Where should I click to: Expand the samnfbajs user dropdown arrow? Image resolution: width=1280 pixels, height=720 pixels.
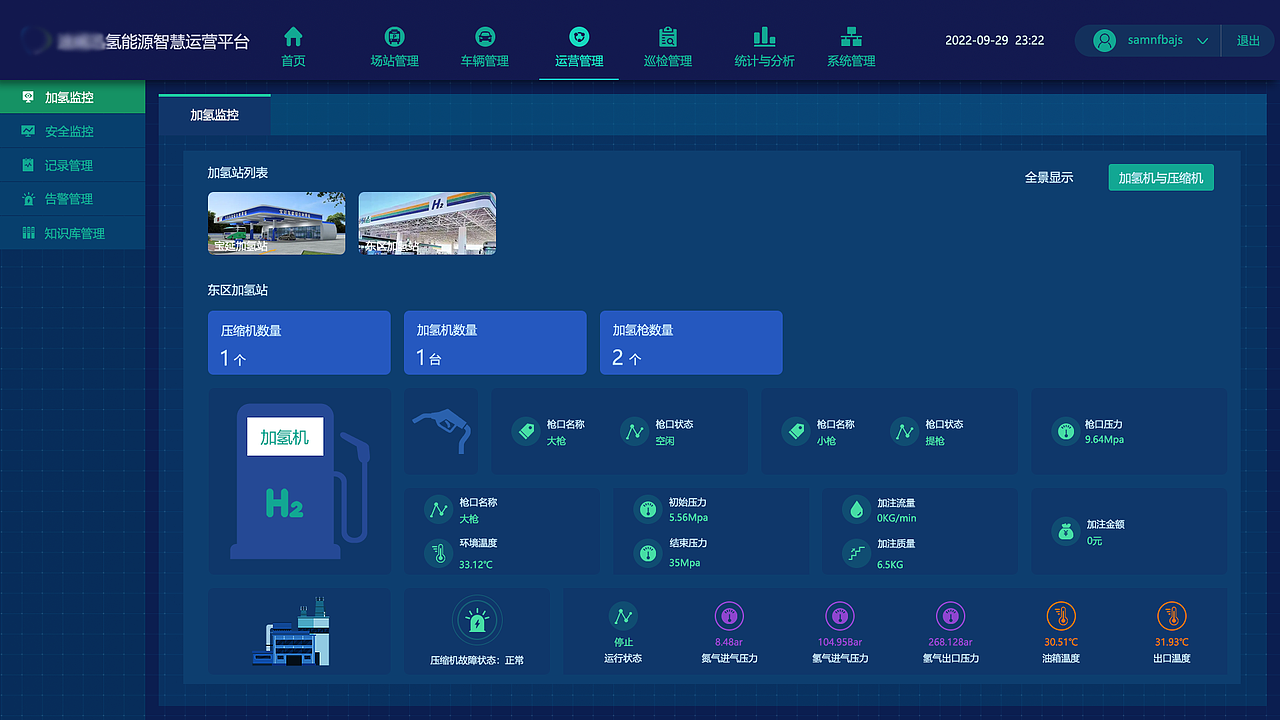[x=1203, y=41]
